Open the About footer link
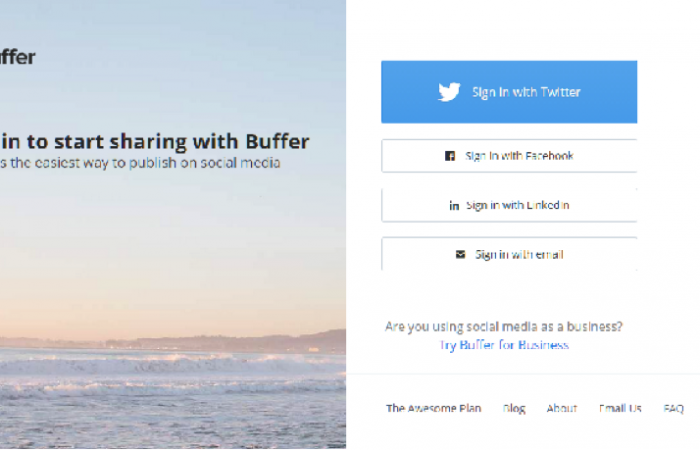Image resolution: width=700 pixels, height=450 pixels. click(x=562, y=408)
